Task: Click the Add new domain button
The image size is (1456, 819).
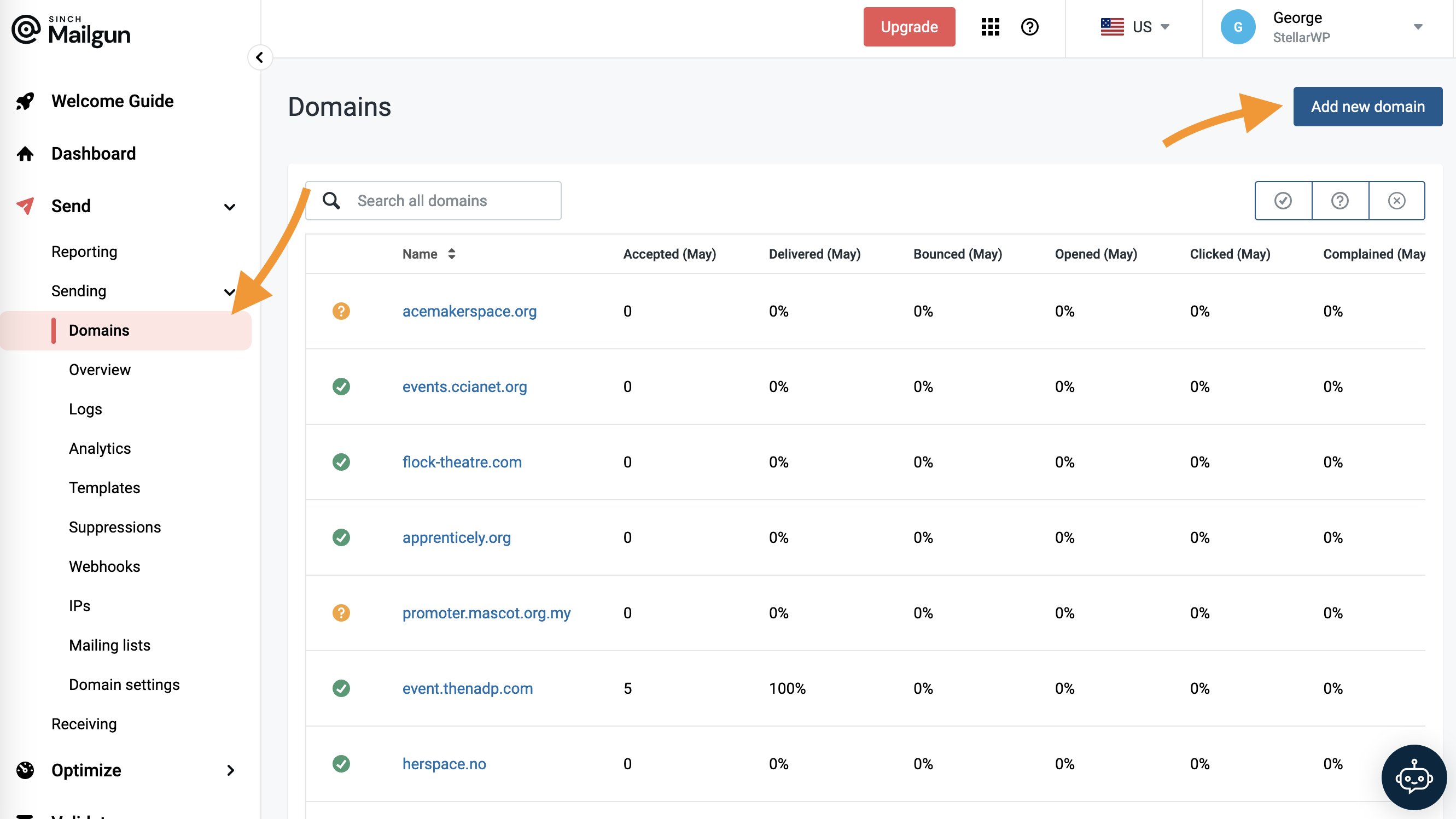Action: [x=1367, y=106]
